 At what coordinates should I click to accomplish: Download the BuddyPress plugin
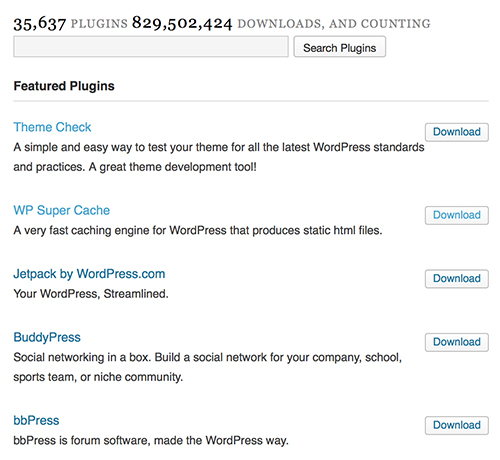(457, 342)
